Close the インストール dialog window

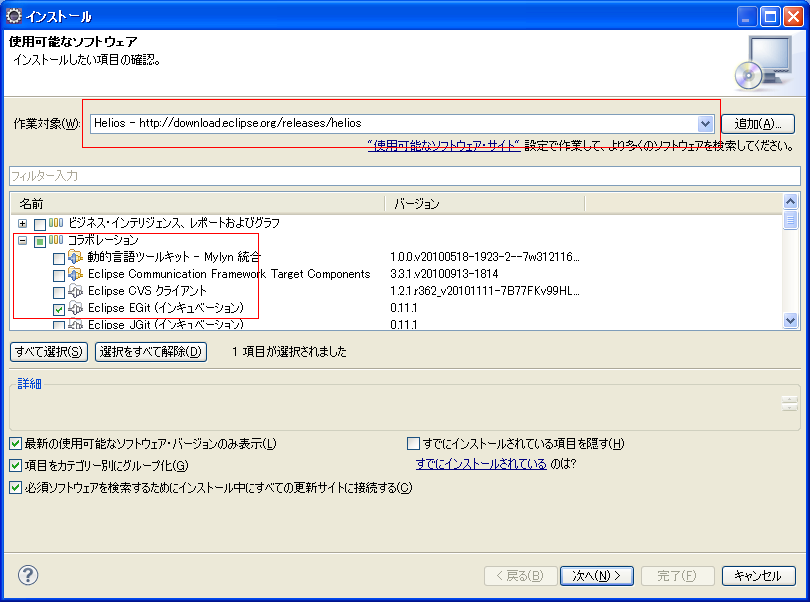pos(793,17)
